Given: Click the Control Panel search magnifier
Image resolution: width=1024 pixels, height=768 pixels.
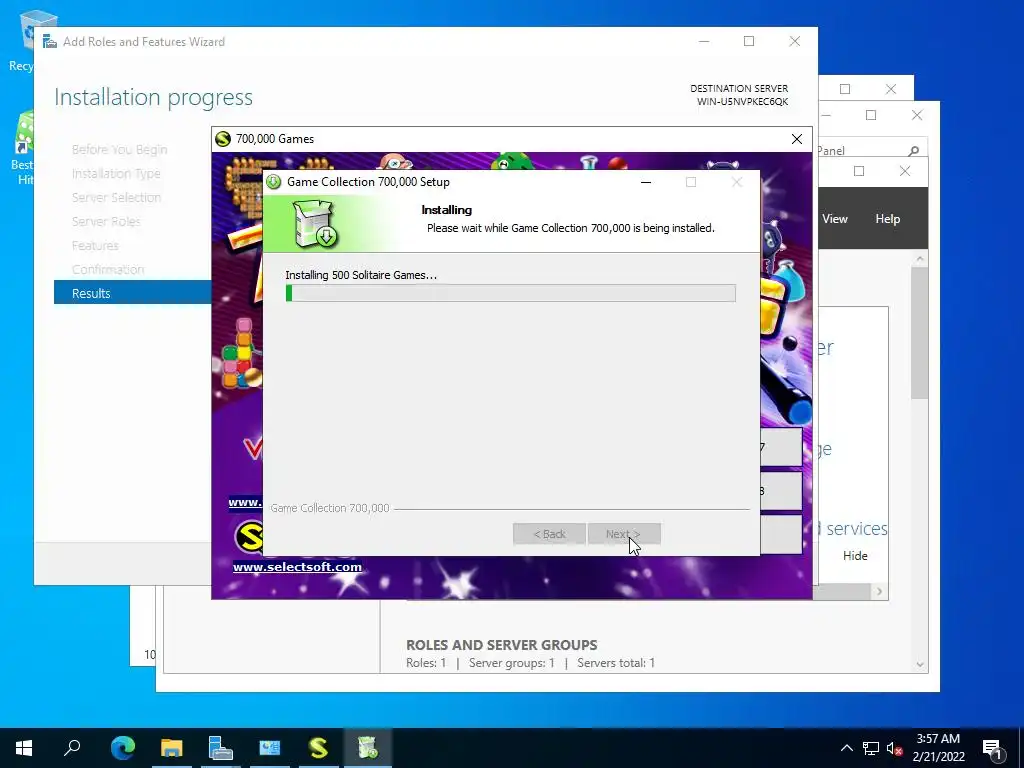Looking at the screenshot, I should tap(914, 151).
